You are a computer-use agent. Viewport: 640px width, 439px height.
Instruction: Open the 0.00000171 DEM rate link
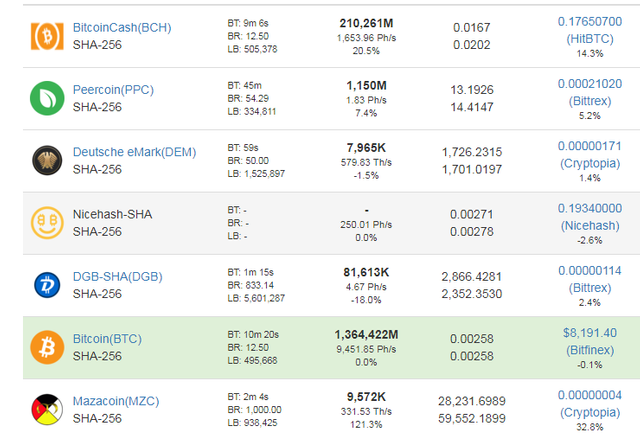pos(590,146)
